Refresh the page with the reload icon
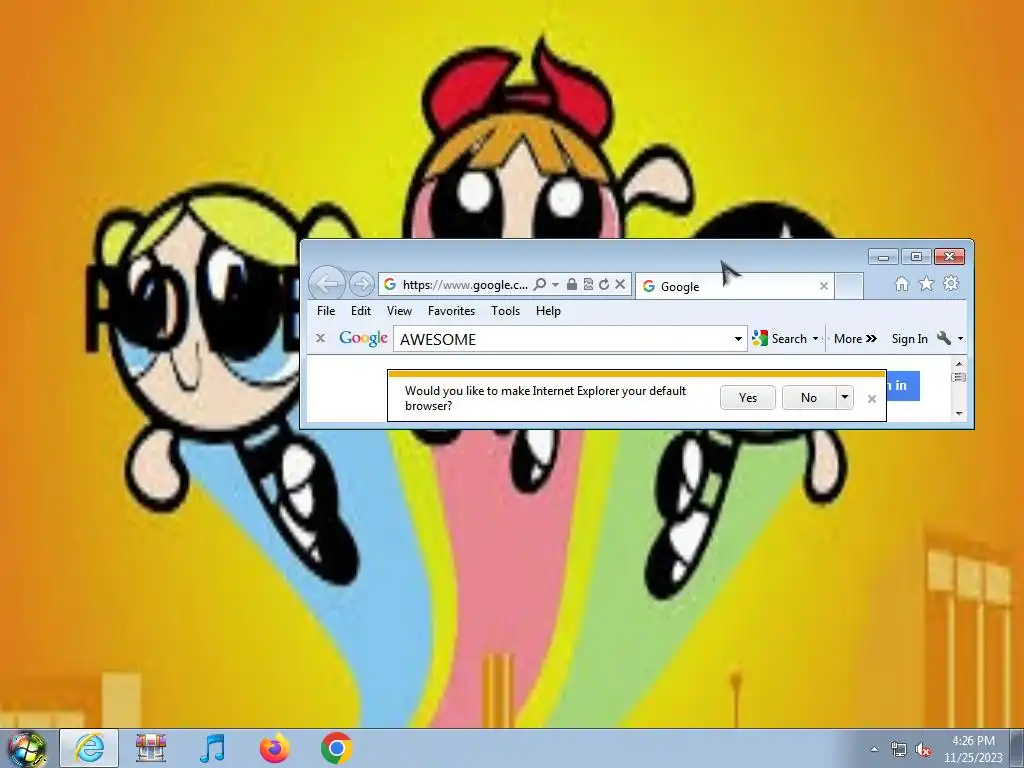The width and height of the screenshot is (1024, 768). point(604,284)
